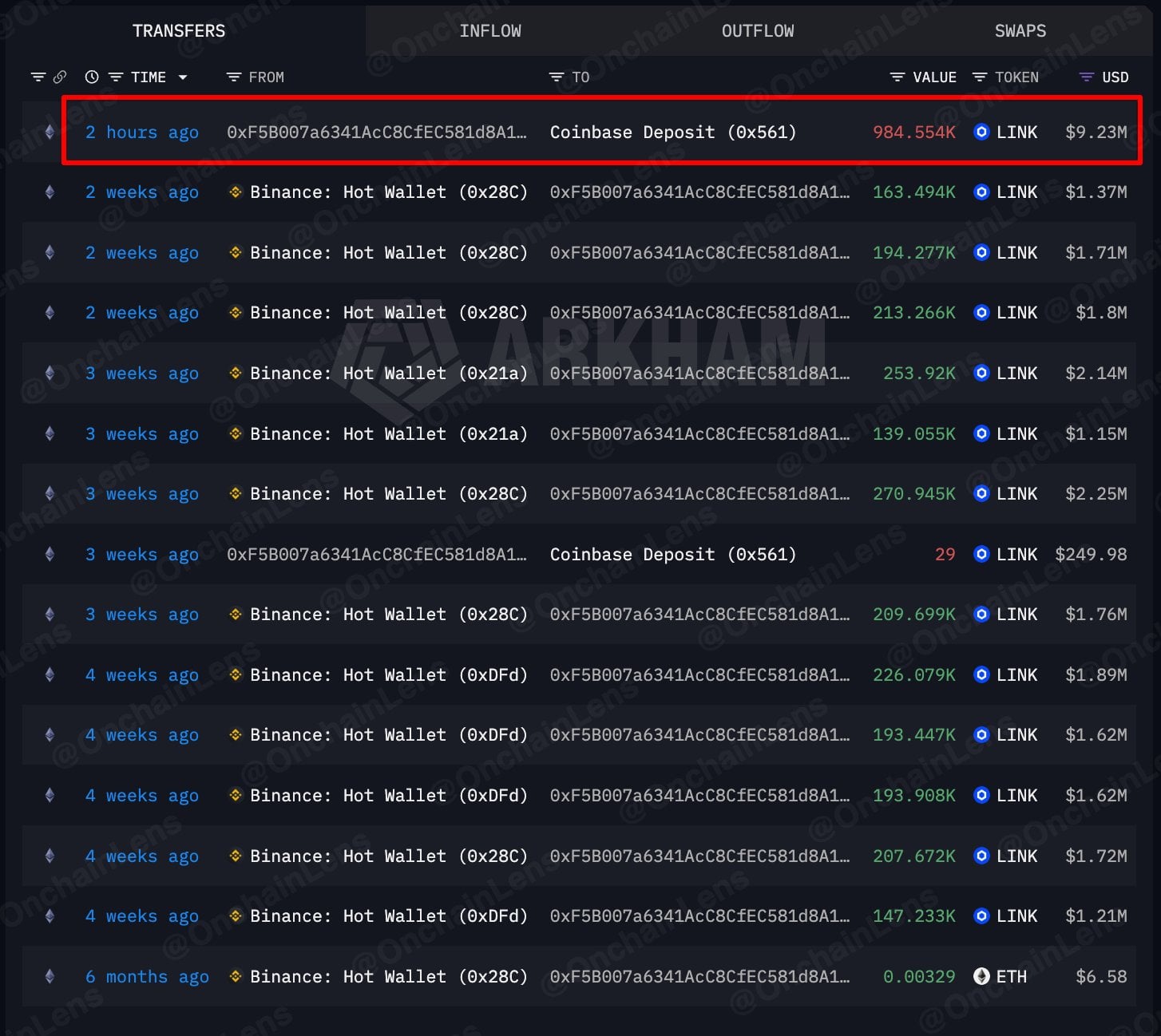This screenshot has width=1161, height=1036.
Task: Click Ethereum icon on the 2 hours ago row
Action: coord(50,132)
